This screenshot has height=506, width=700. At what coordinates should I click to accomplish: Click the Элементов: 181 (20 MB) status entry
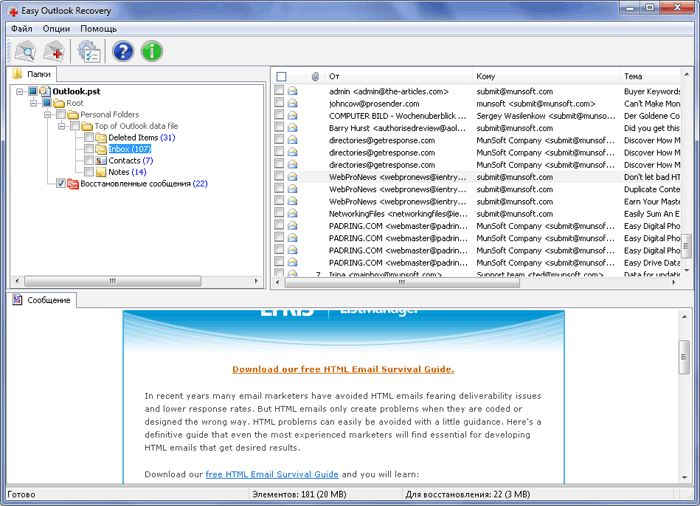[299, 494]
